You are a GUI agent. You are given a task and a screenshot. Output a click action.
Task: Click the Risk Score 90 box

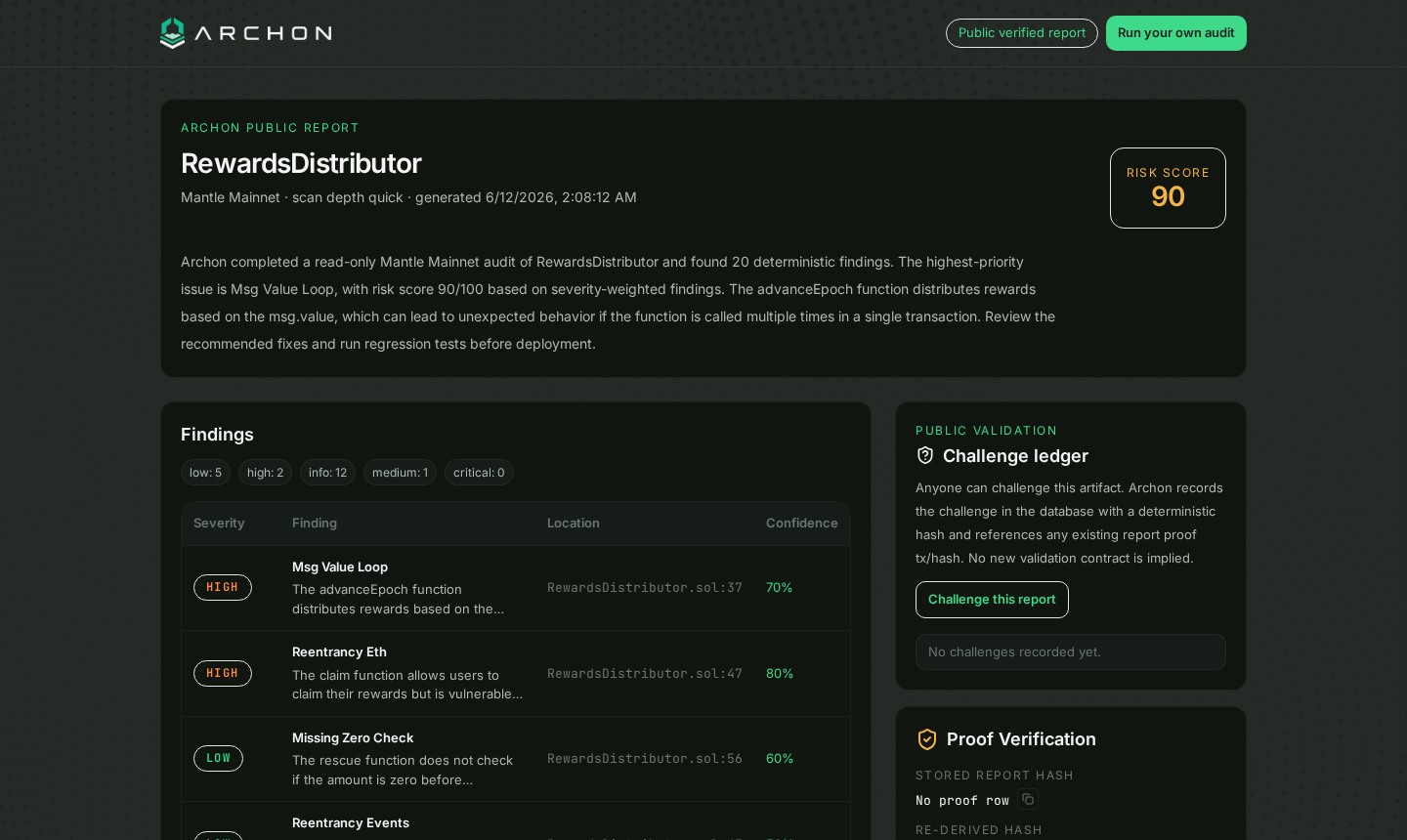(1168, 188)
